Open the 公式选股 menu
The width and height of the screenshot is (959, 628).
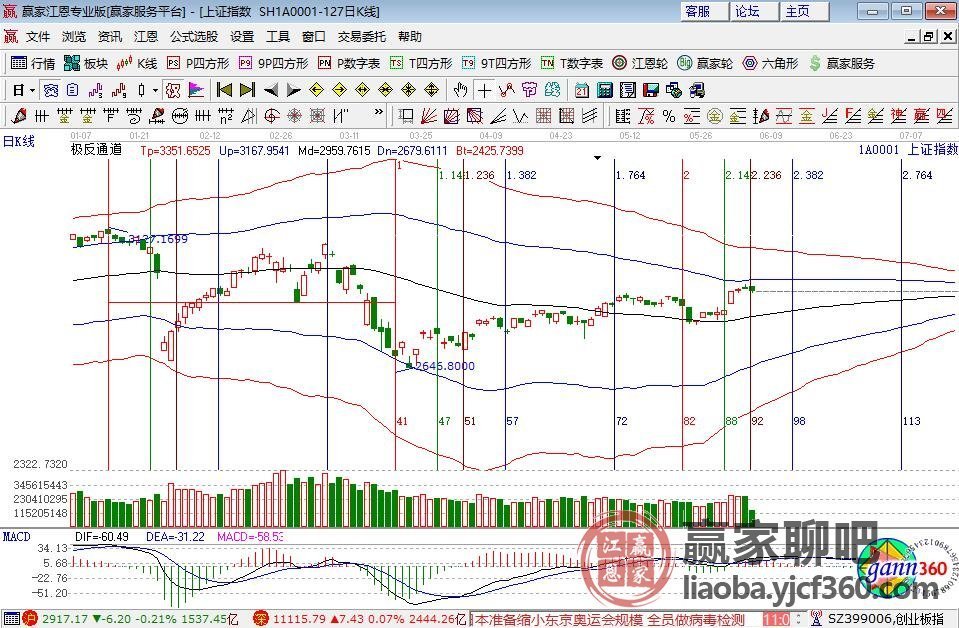coord(194,37)
